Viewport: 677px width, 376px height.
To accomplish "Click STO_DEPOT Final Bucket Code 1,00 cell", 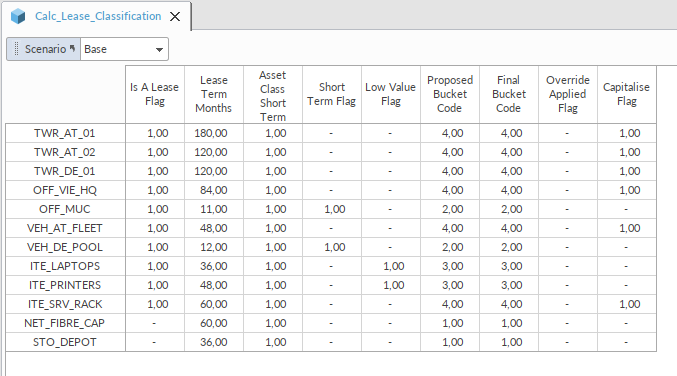I will pyautogui.click(x=509, y=342).
